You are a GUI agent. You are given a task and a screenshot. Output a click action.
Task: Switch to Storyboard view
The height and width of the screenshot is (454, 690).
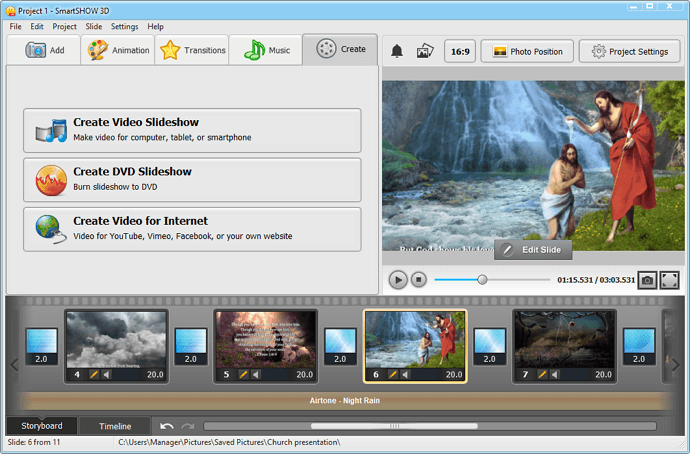pos(42,426)
